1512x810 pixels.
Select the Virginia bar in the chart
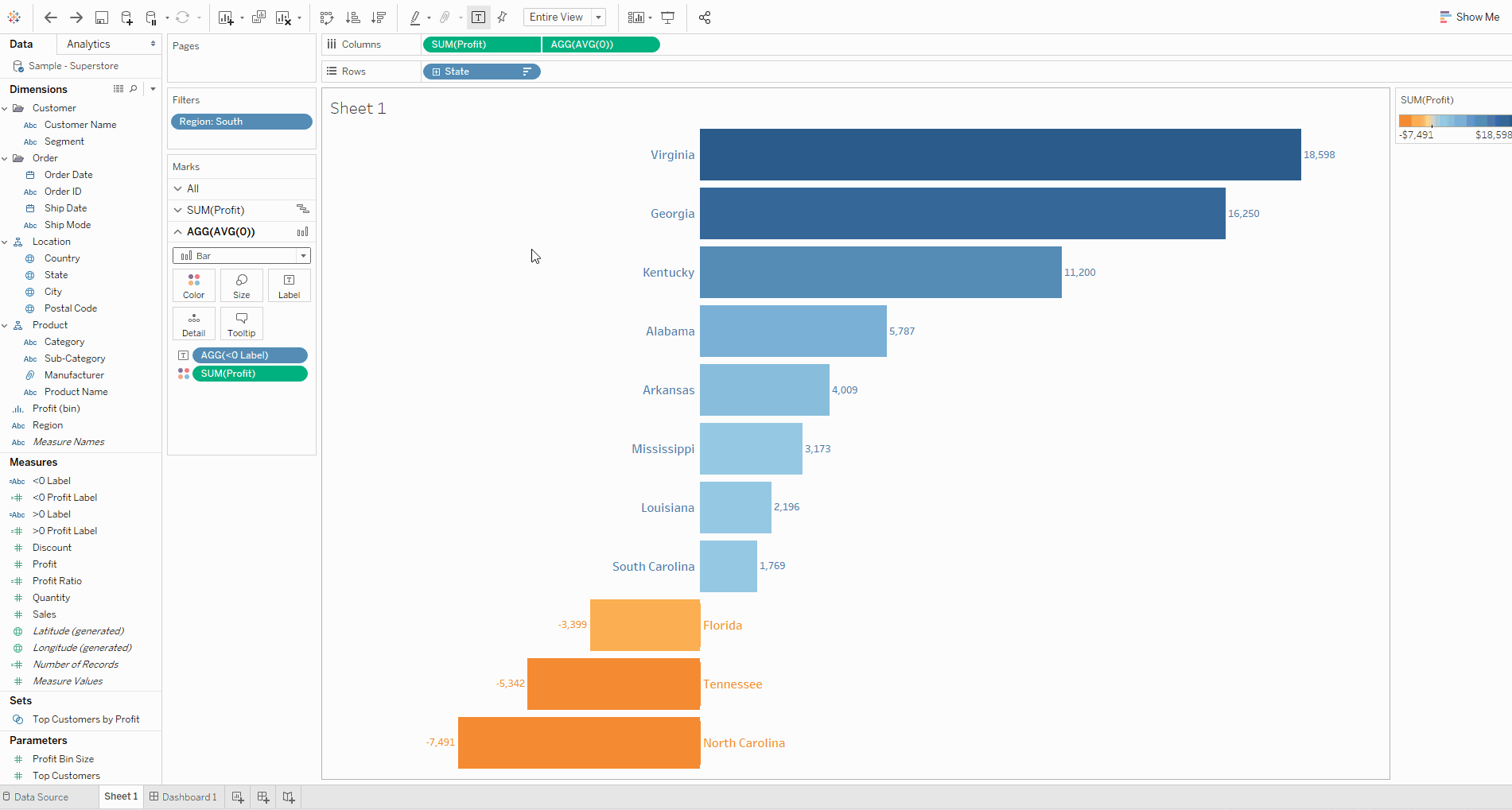[1001, 155]
